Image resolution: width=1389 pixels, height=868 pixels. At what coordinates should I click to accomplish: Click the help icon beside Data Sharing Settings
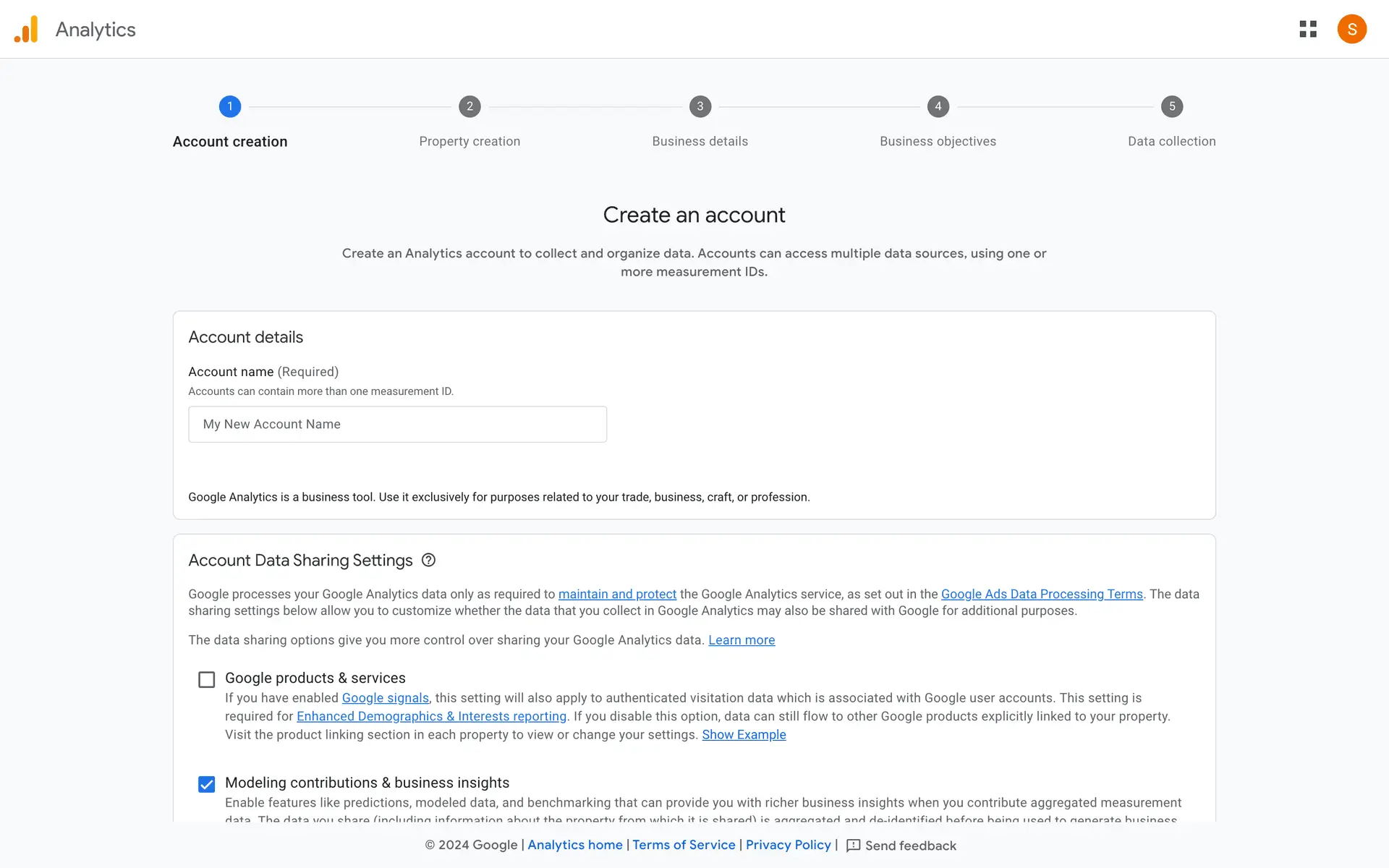coord(428,560)
